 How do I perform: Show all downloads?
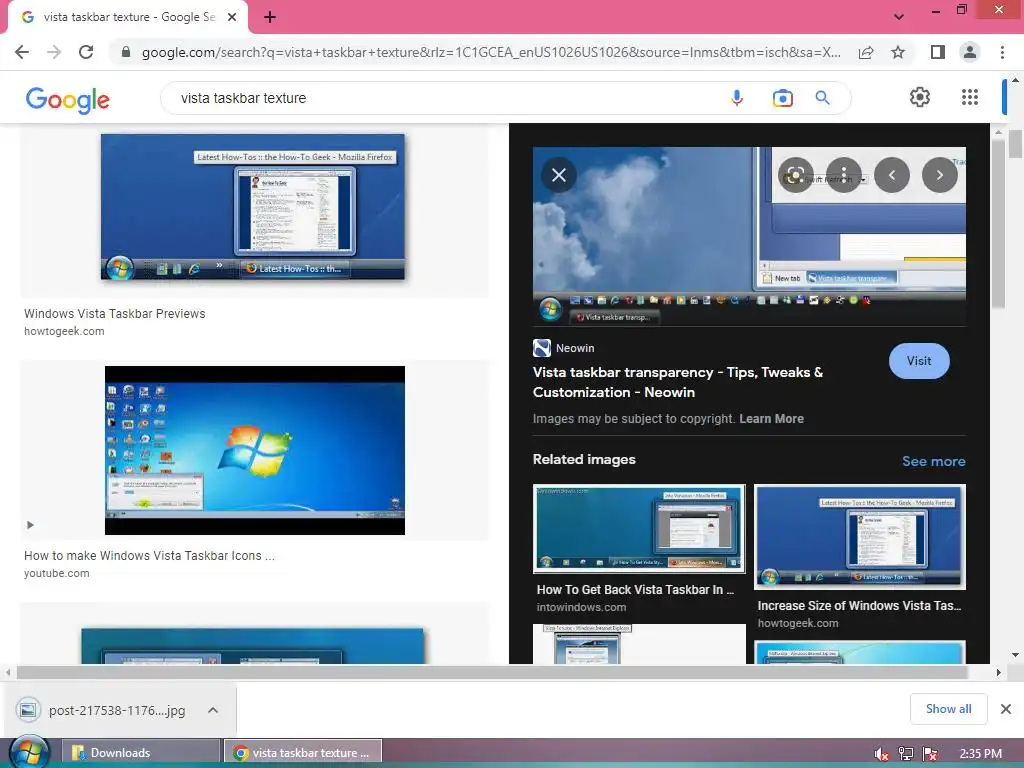948,709
